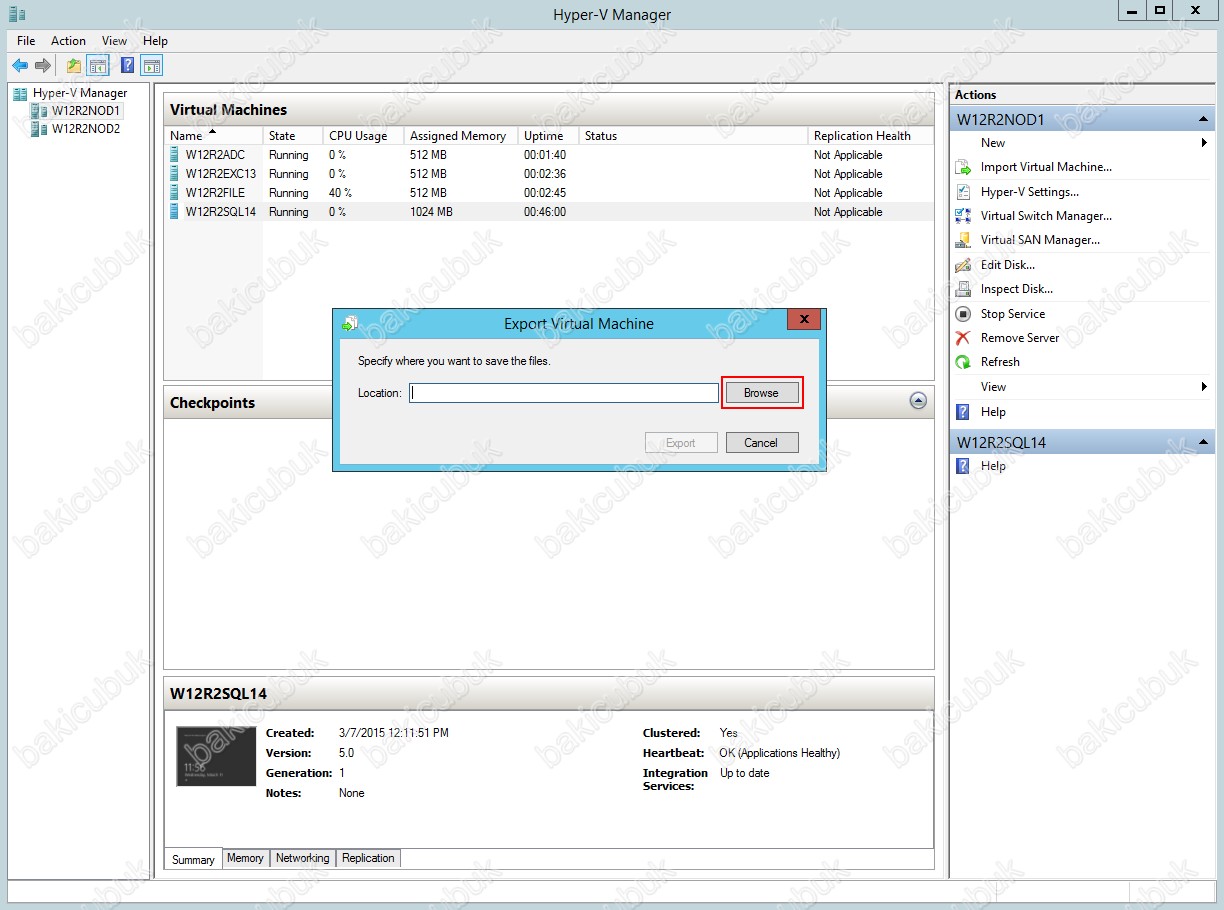Switch to the Memory tab
This screenshot has width=1224, height=910.
245,858
